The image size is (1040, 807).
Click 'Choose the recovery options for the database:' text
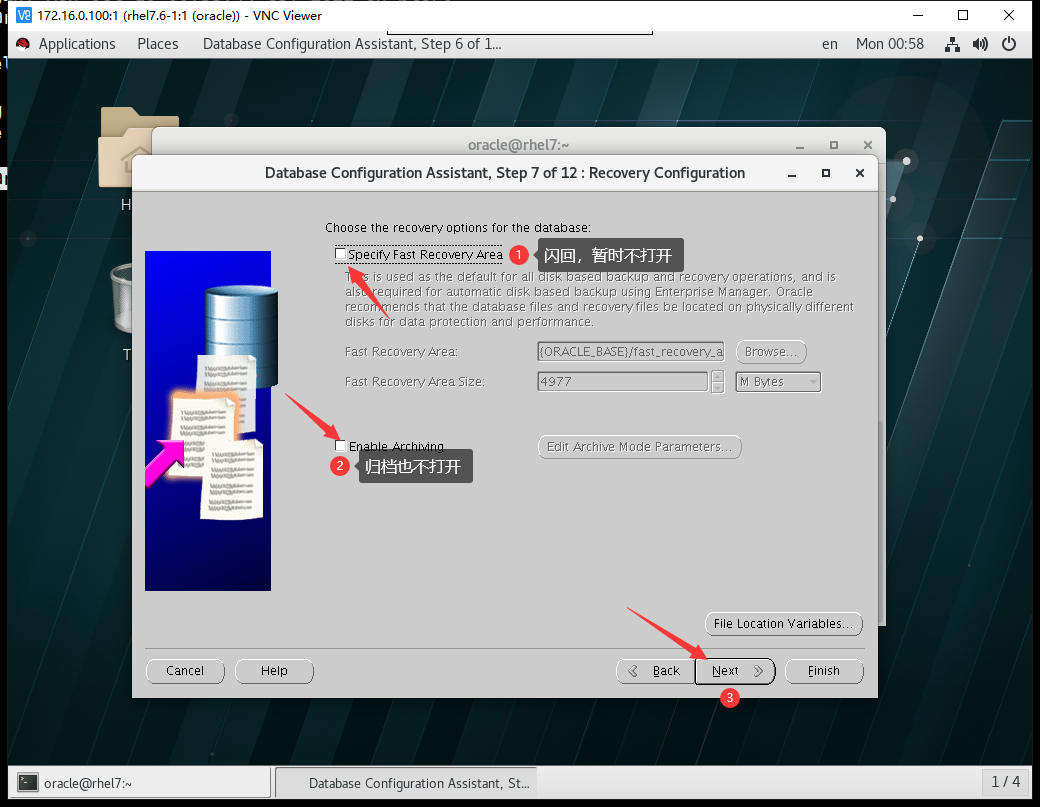coord(458,227)
